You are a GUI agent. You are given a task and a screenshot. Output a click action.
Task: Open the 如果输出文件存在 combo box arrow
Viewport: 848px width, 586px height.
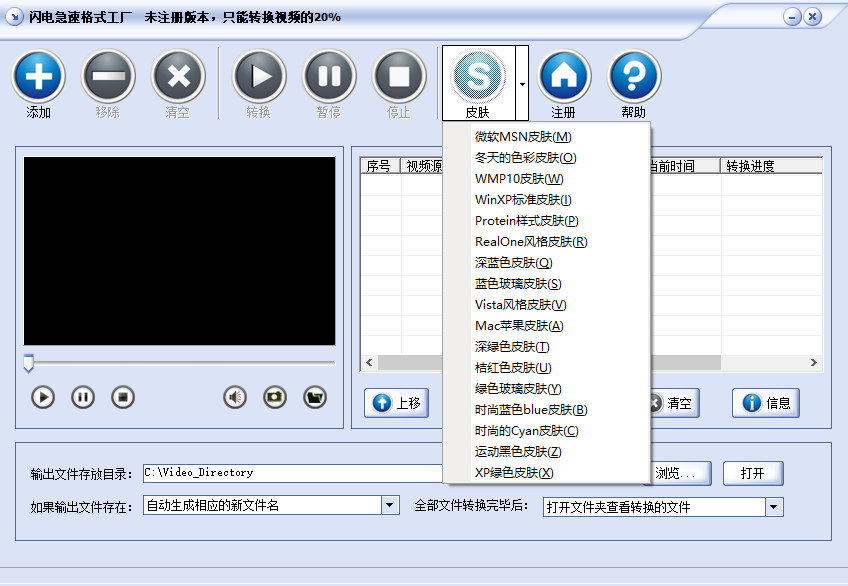coord(389,505)
